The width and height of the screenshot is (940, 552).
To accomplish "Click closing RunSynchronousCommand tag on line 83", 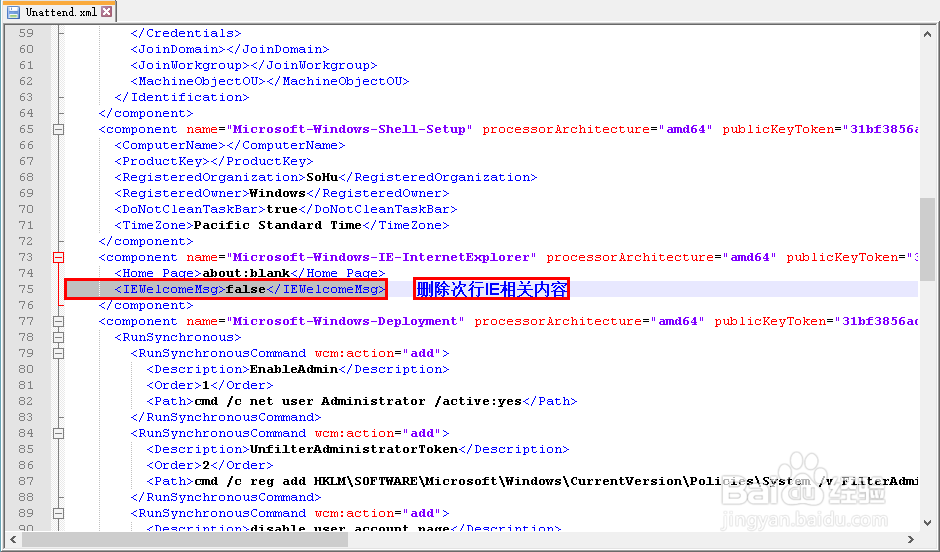I will click(x=226, y=417).
